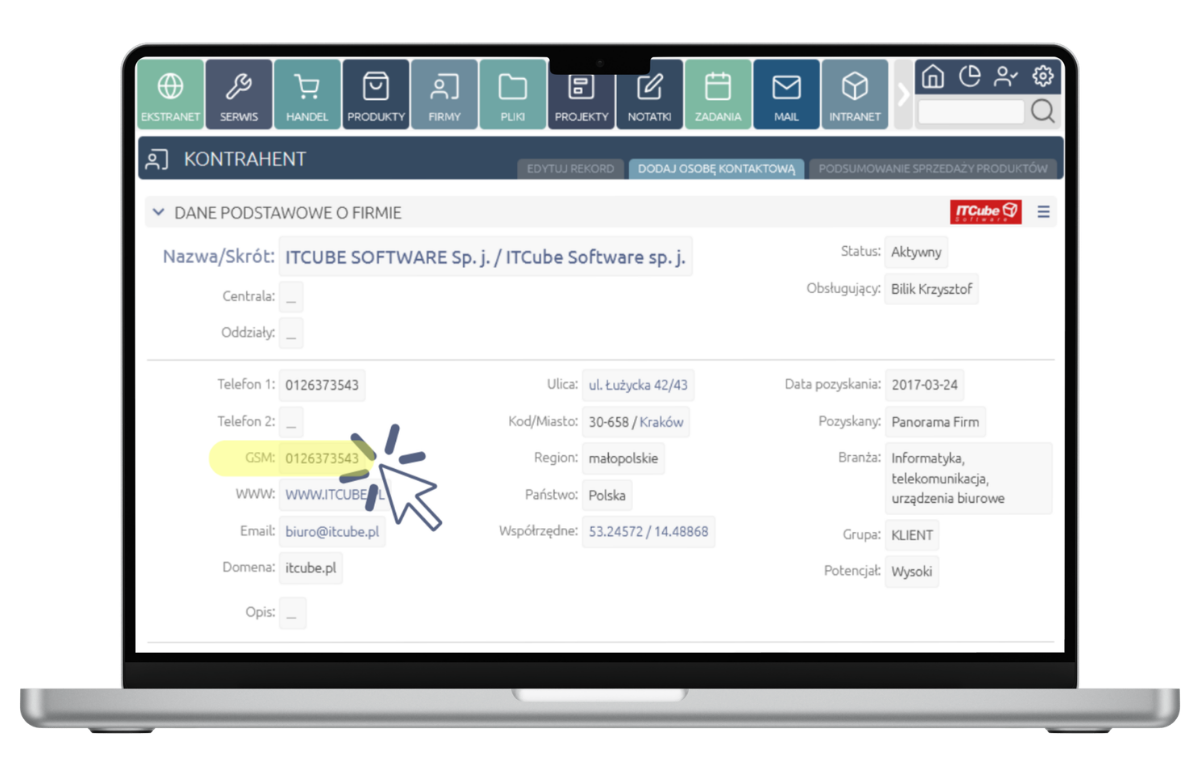Click the home icon in top-right toolbar
The image size is (1200, 776).
tap(932, 76)
